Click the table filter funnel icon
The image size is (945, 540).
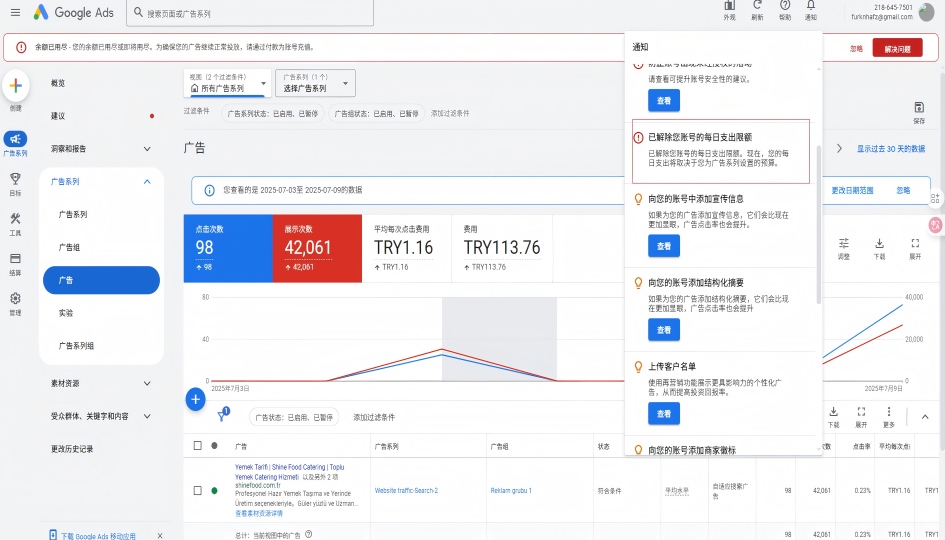tap(222, 416)
